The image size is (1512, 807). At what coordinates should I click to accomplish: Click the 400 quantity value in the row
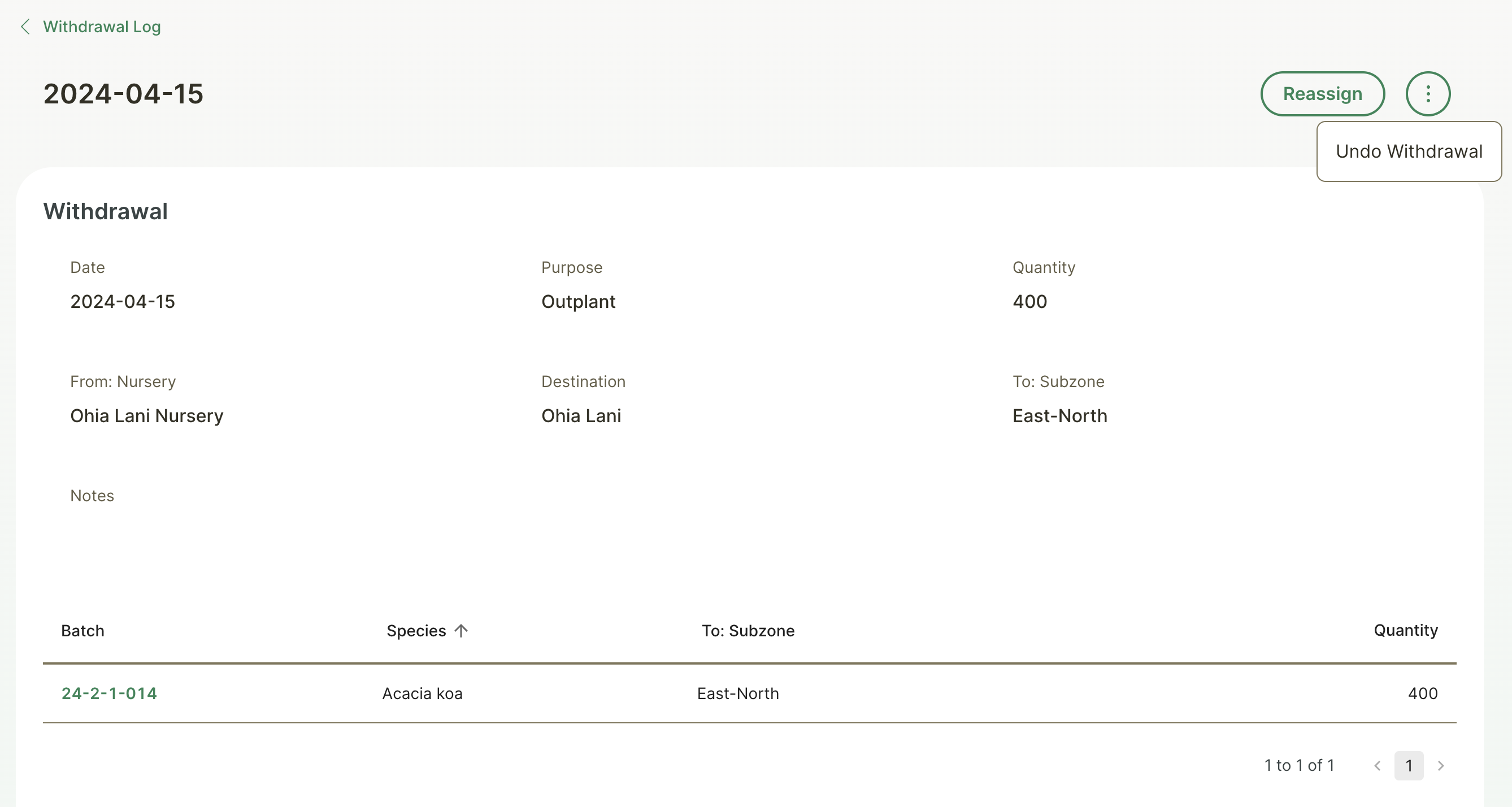pyautogui.click(x=1422, y=693)
